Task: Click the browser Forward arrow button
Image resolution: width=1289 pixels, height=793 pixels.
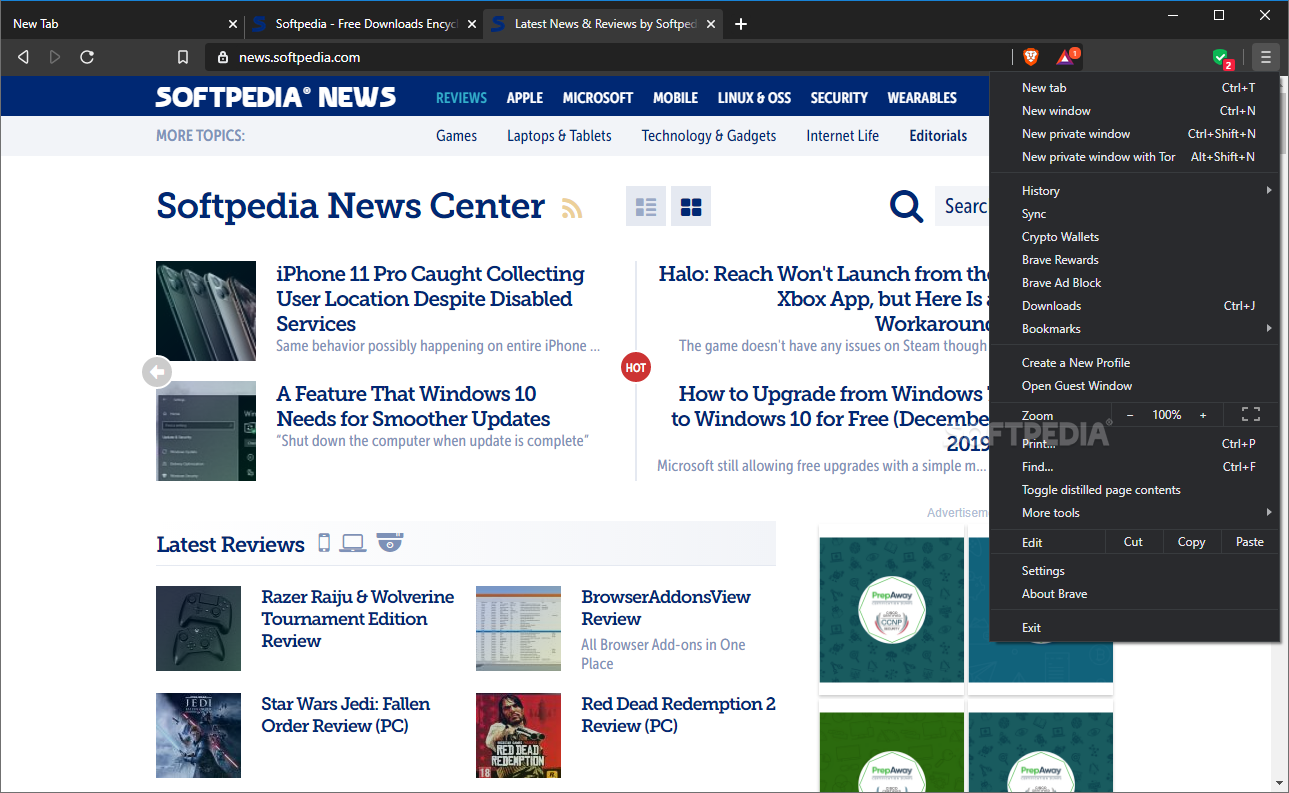Action: pos(55,57)
